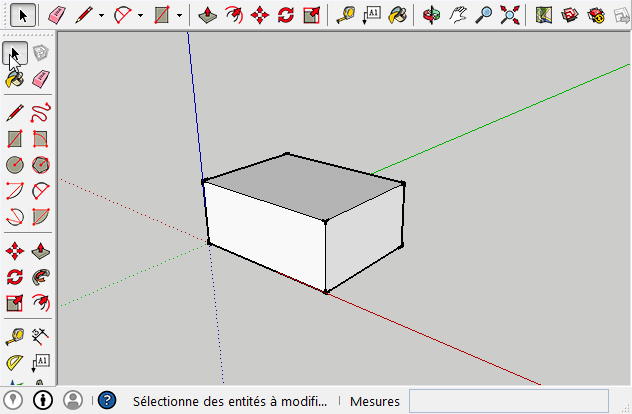Expand the rectangle shape tools dropdown arrow

click(179, 16)
